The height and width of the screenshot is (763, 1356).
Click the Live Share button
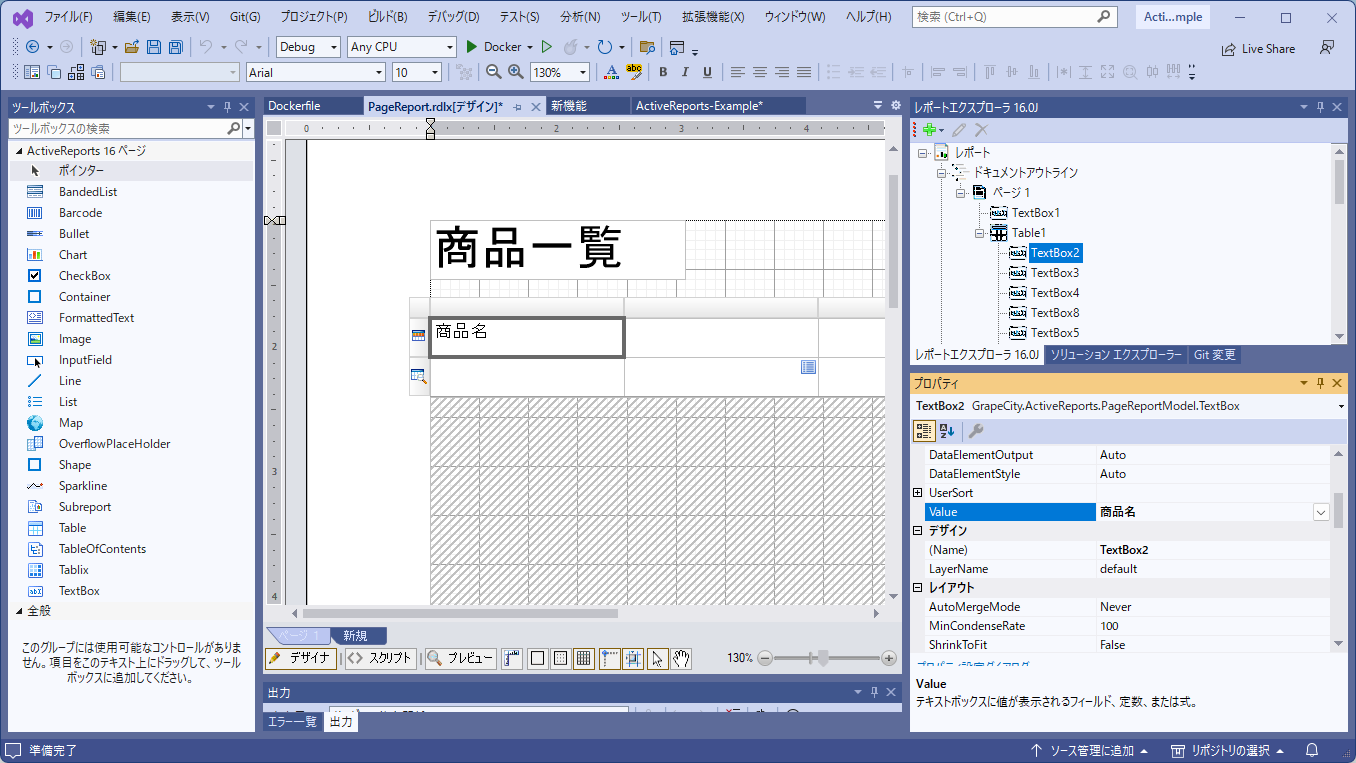[1258, 48]
